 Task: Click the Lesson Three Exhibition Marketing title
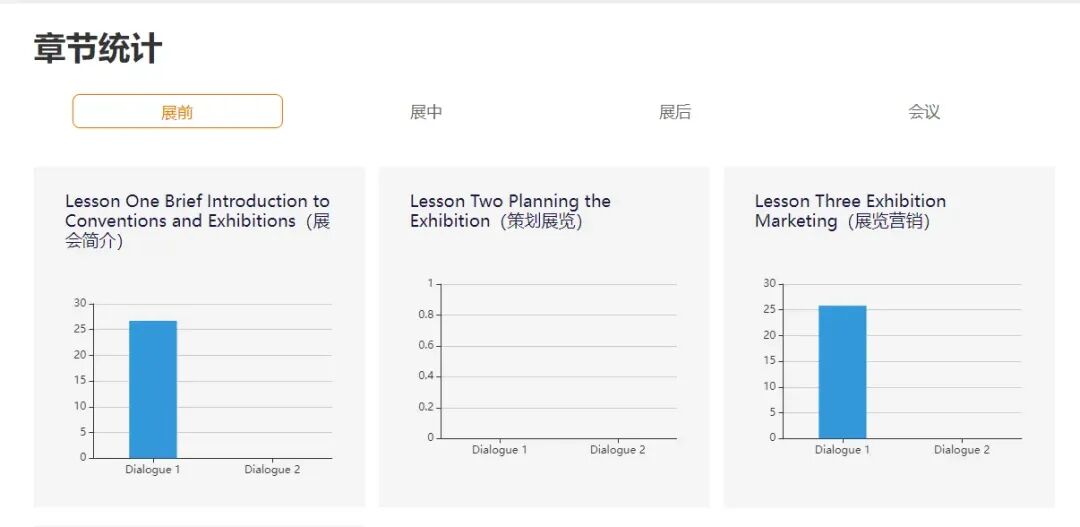coord(850,211)
